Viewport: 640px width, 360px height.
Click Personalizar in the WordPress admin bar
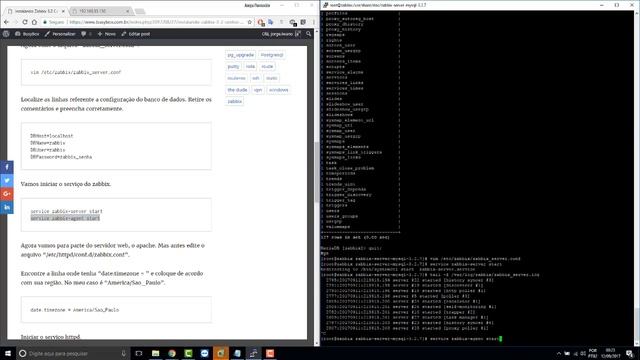click(x=60, y=34)
